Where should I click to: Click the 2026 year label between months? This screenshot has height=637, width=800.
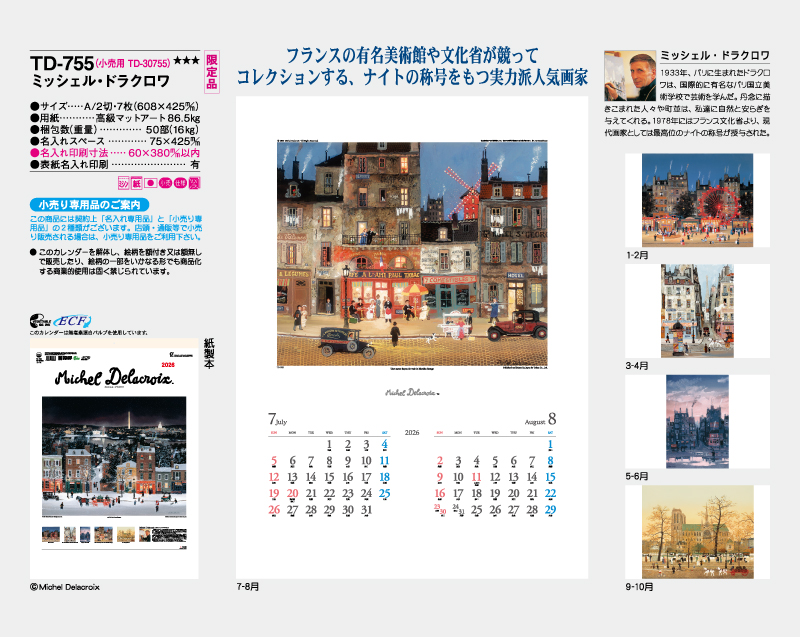click(412, 432)
